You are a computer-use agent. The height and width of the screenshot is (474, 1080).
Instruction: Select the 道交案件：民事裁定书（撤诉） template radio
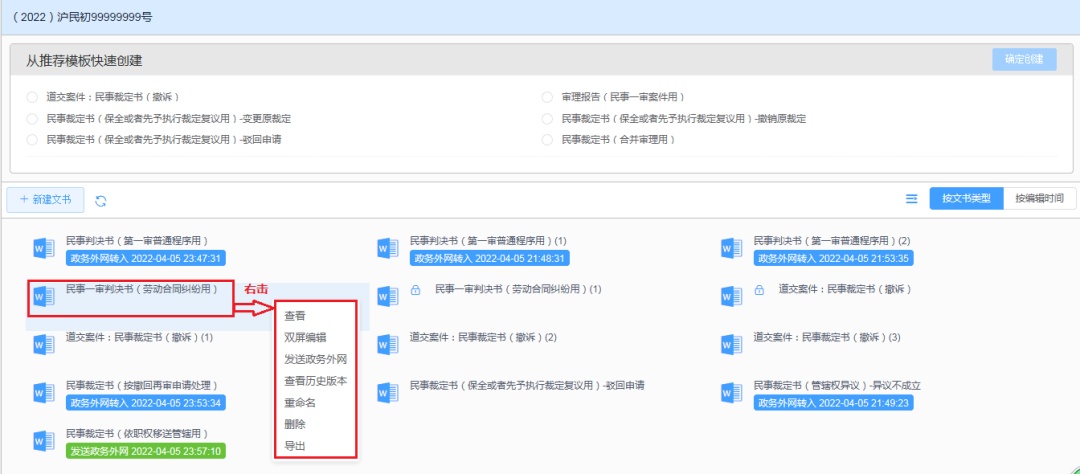(32, 97)
